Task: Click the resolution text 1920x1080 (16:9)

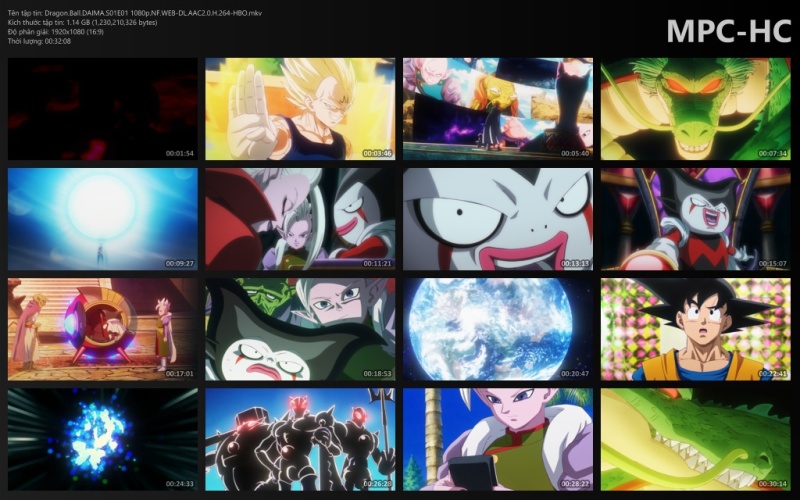Action: pos(77,32)
